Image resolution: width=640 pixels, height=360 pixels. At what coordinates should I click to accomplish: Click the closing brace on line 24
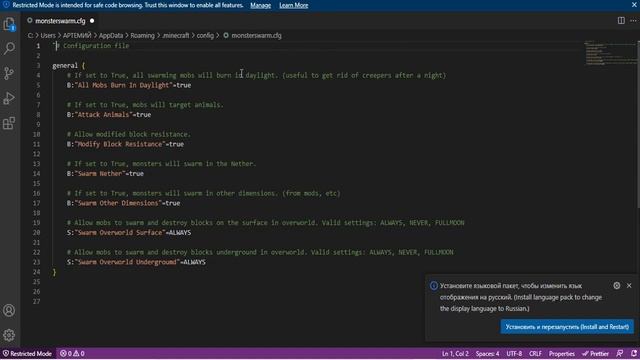(54, 272)
